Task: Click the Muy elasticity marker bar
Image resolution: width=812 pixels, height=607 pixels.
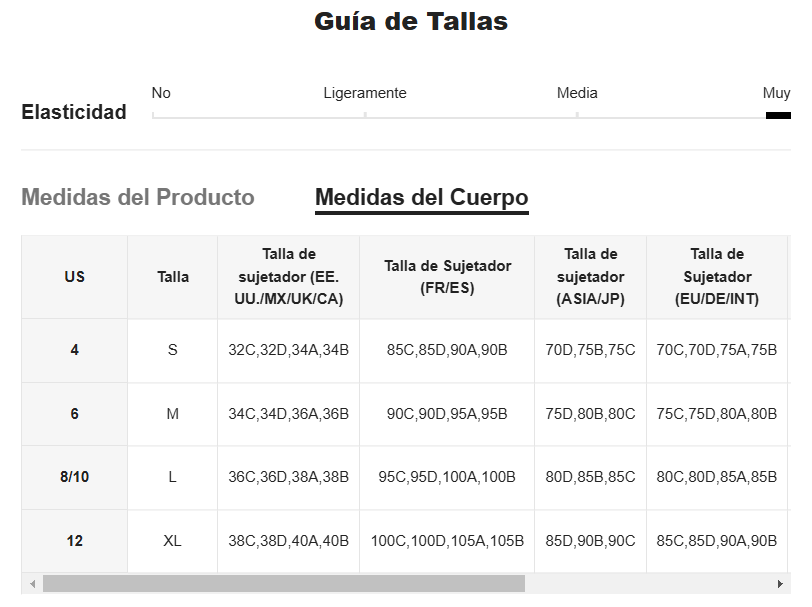Action: [778, 115]
